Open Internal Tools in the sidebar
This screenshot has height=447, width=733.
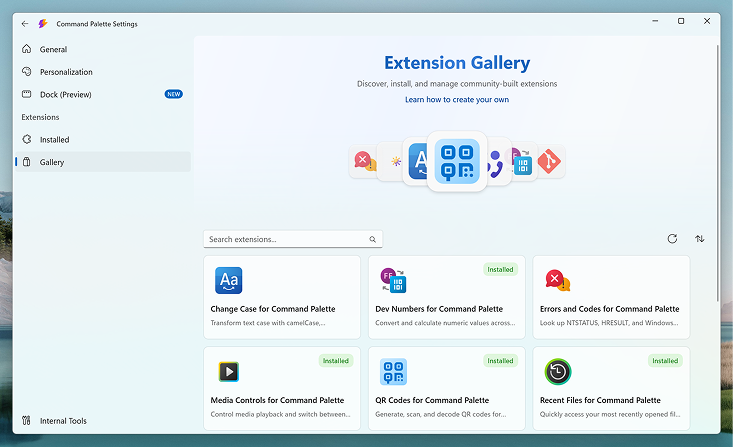pyautogui.click(x=103, y=420)
